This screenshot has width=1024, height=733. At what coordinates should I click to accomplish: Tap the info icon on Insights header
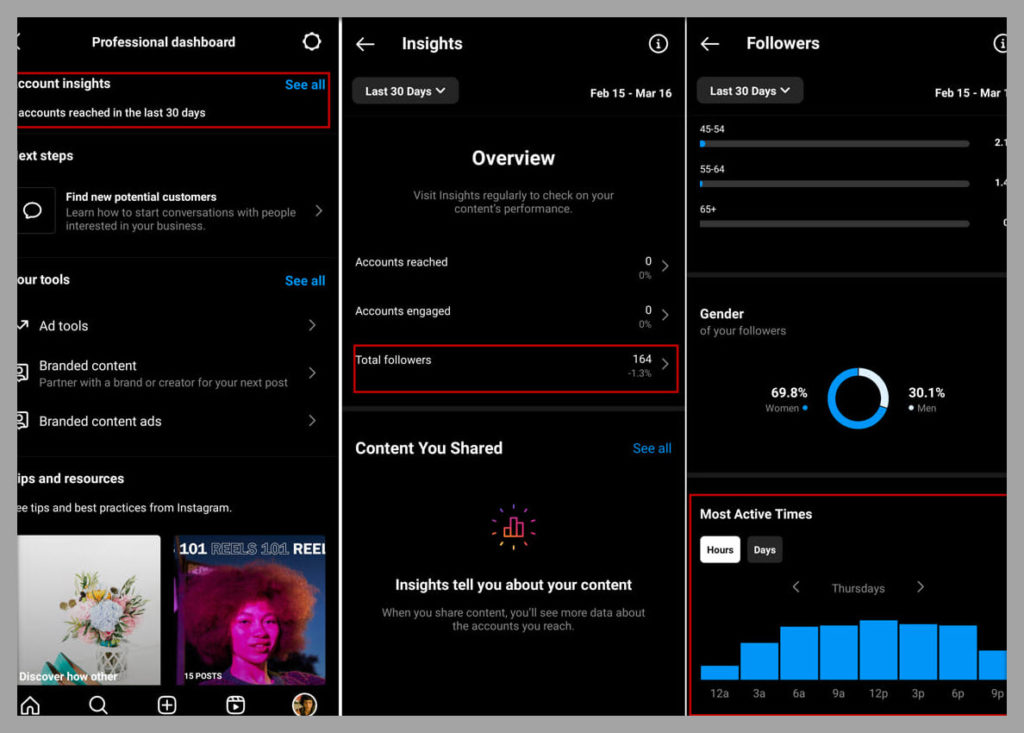click(x=658, y=44)
